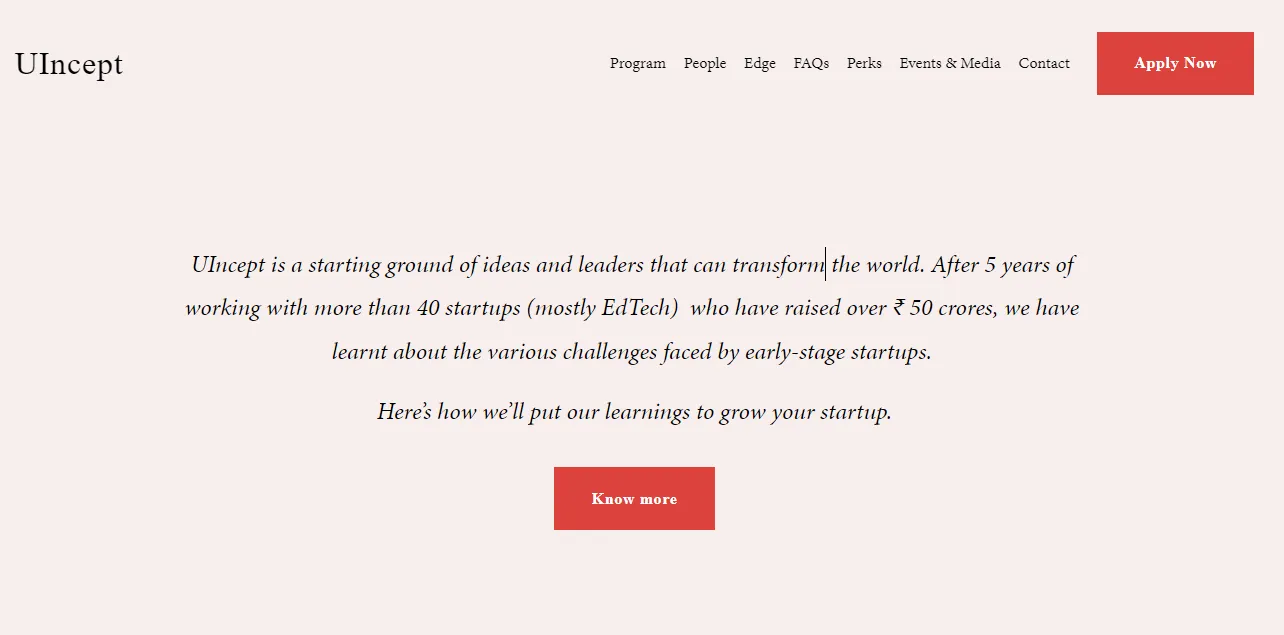Click "transform" in the intro sentence
This screenshot has width=1284, height=635.
click(x=777, y=265)
